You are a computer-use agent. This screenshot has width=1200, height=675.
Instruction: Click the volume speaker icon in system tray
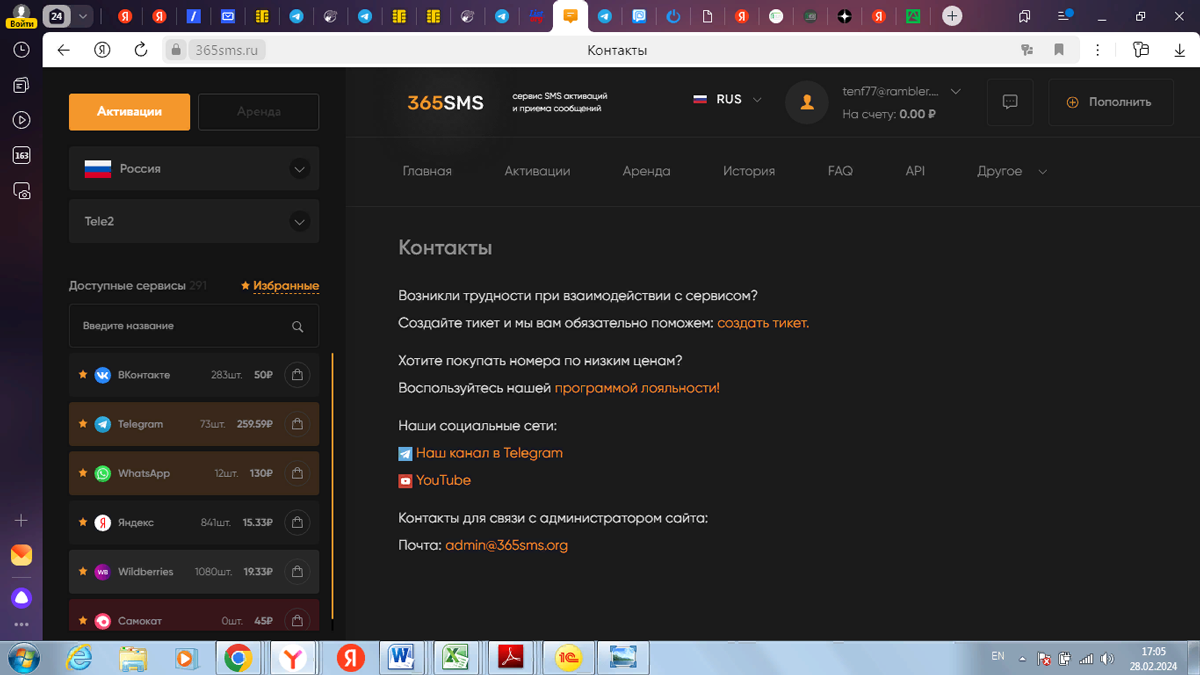click(1107, 659)
